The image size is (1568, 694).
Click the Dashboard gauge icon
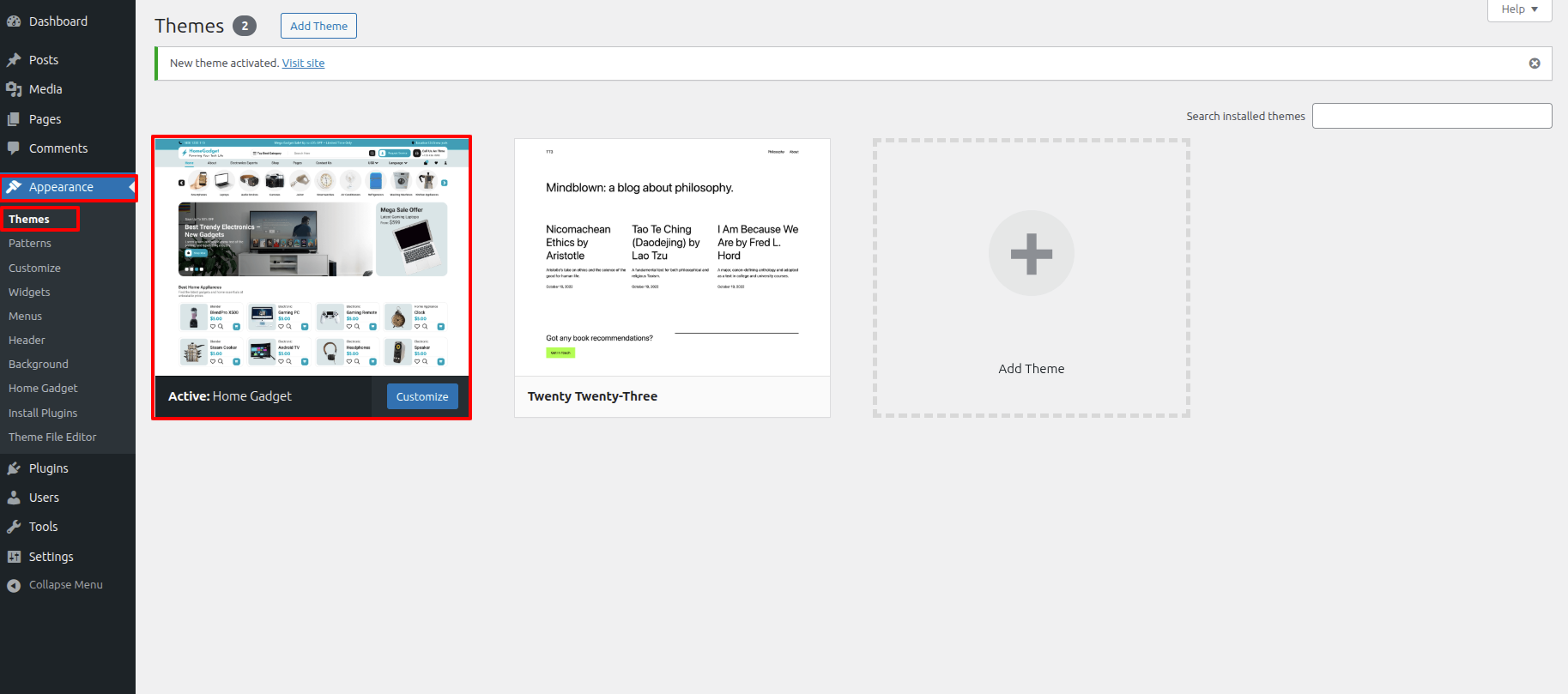point(14,21)
